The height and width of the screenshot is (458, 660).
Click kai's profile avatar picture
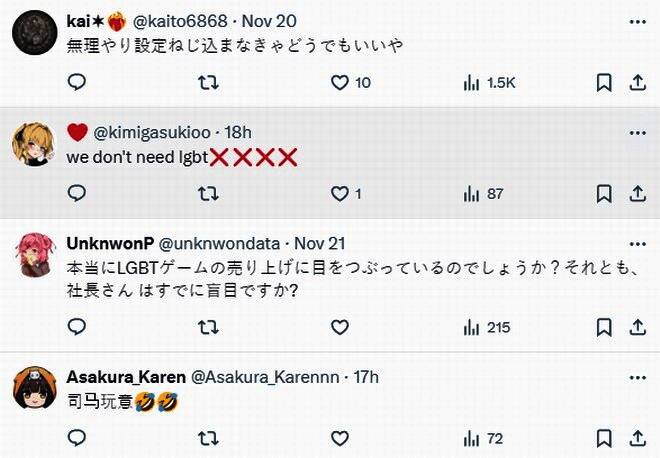click(x=32, y=31)
